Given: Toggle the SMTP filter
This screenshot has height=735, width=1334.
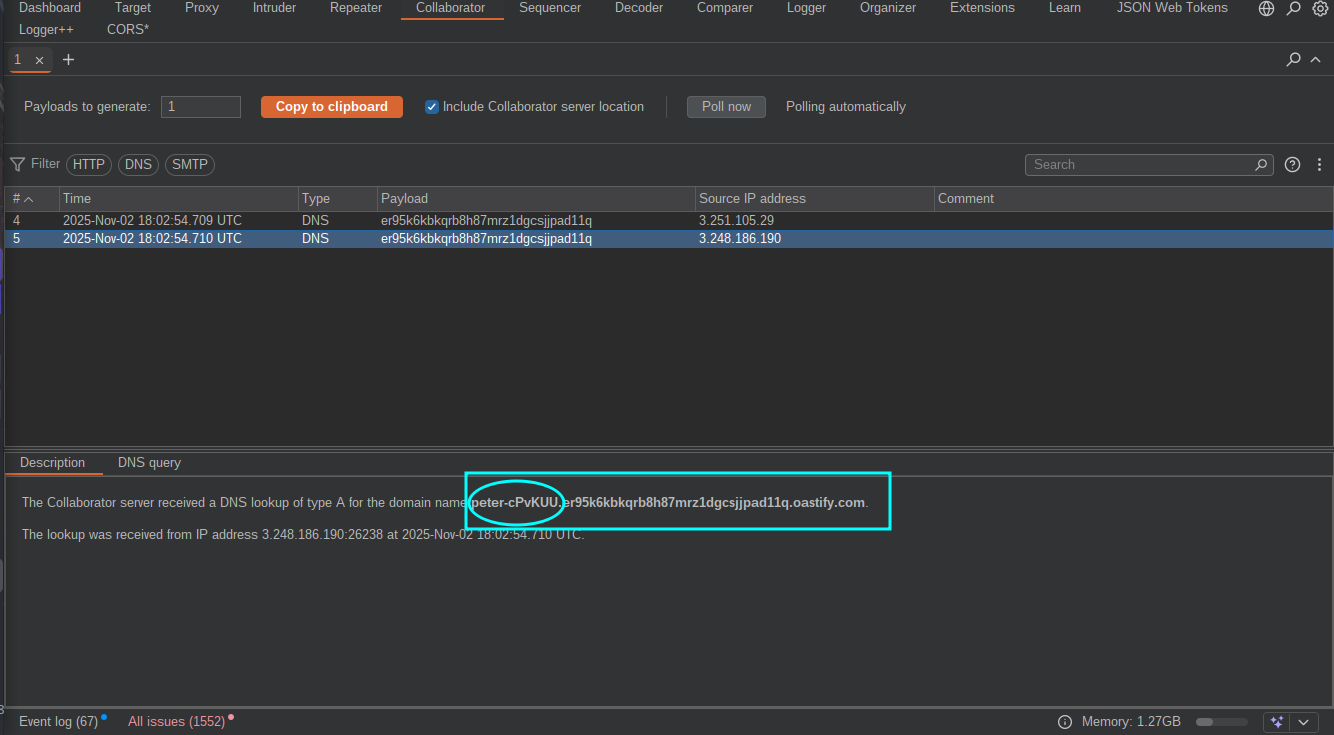Looking at the screenshot, I should (x=189, y=164).
